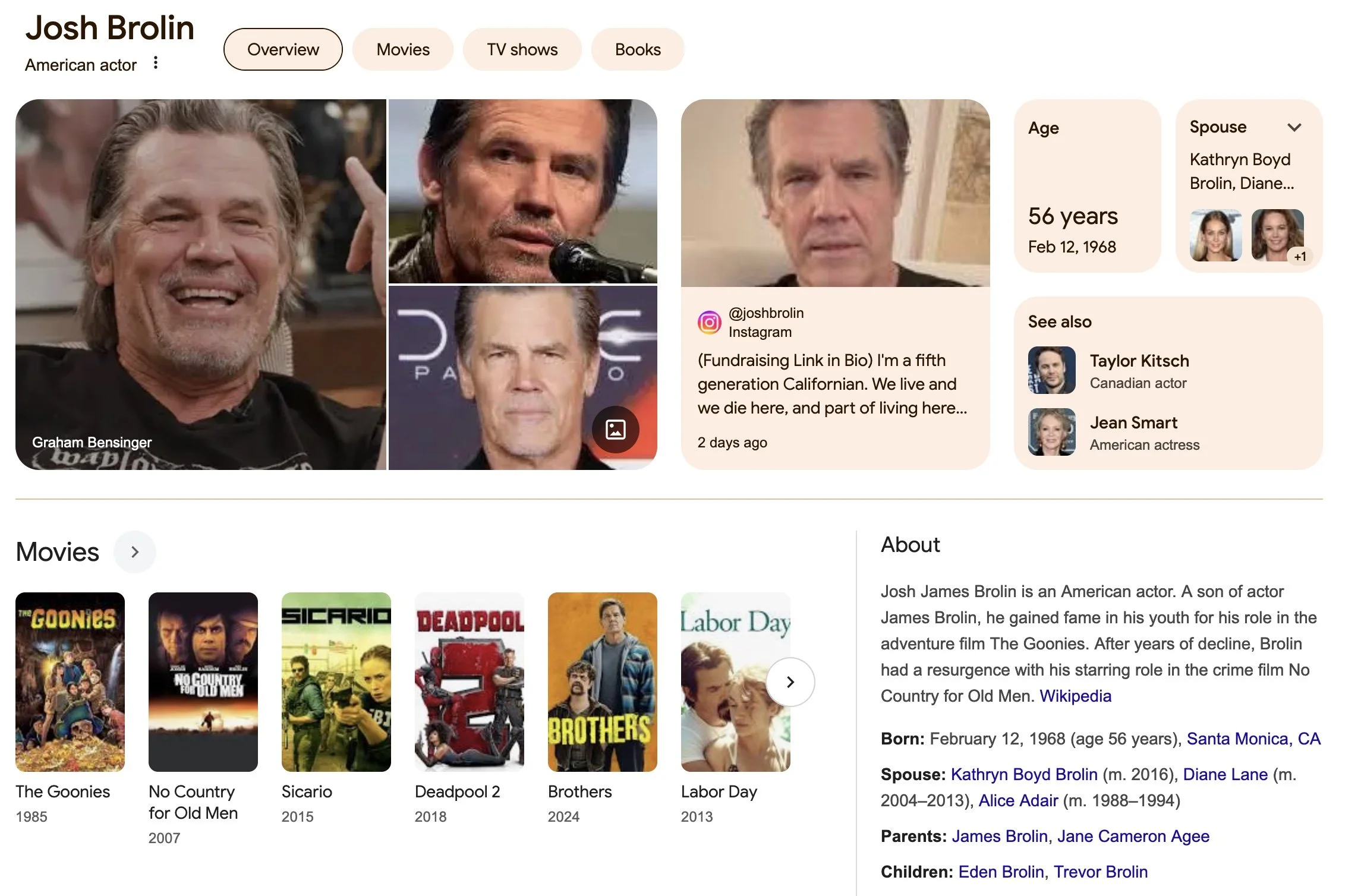The image size is (1361, 896).
Task: Open the Wikipedia link in About
Action: tap(1075, 696)
